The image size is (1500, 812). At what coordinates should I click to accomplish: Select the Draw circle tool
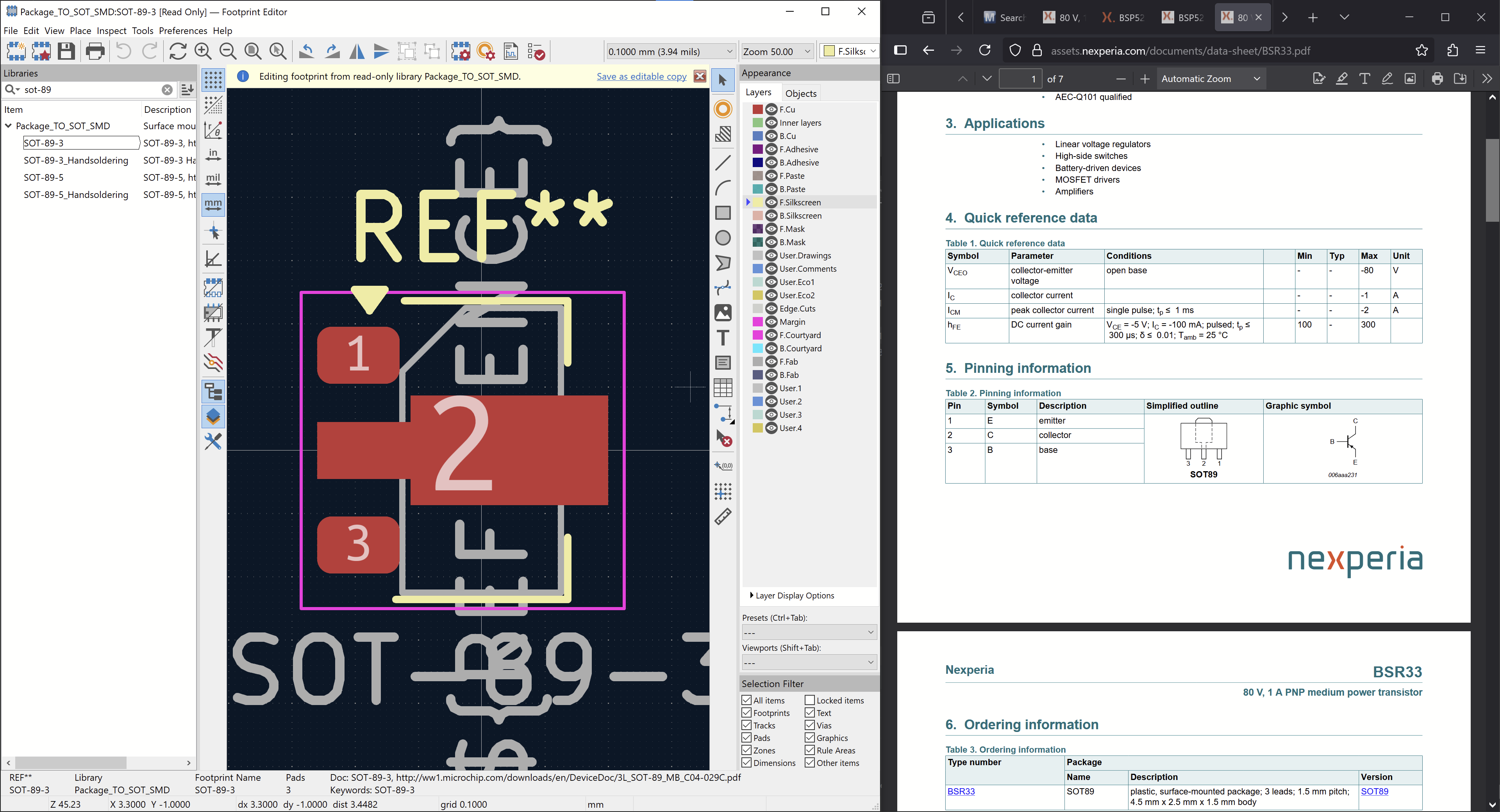[723, 237]
